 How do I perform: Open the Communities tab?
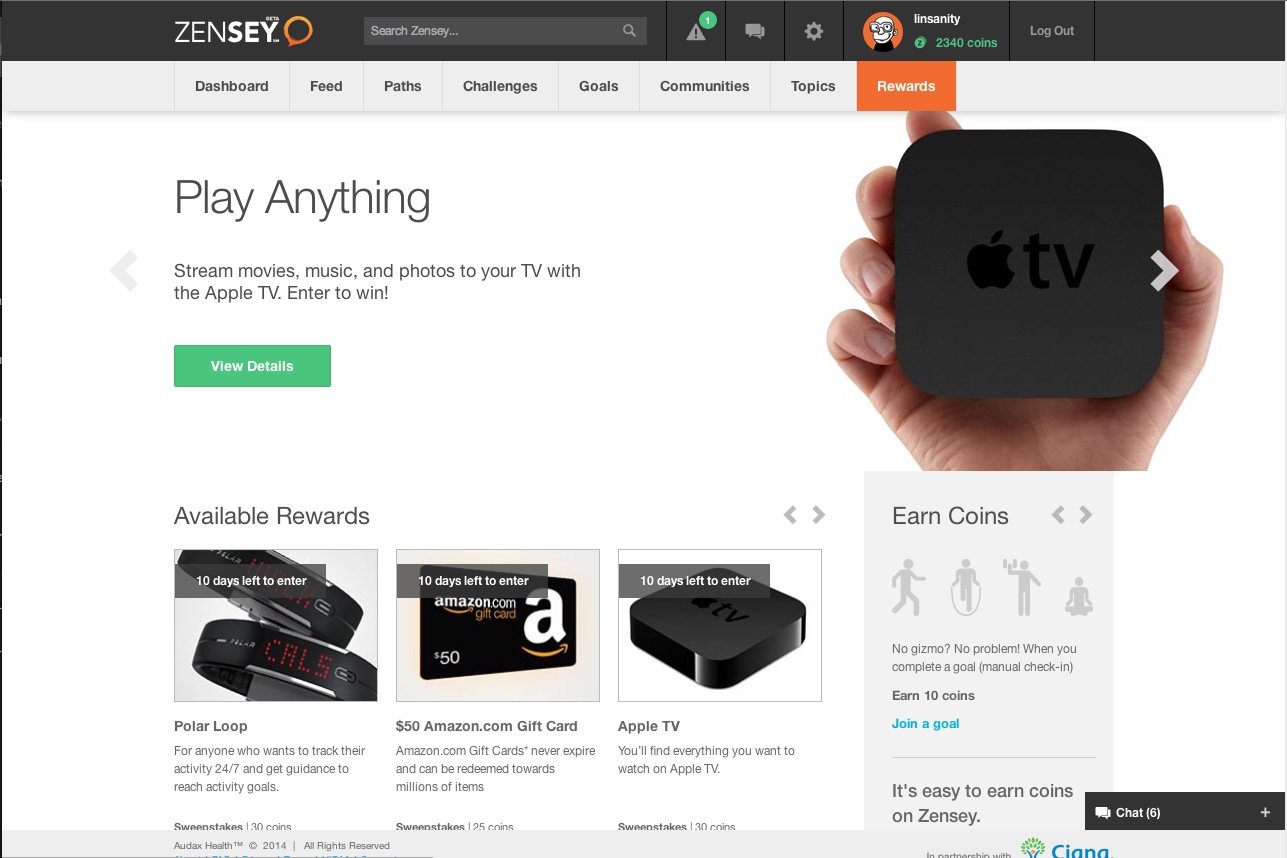[x=705, y=86]
